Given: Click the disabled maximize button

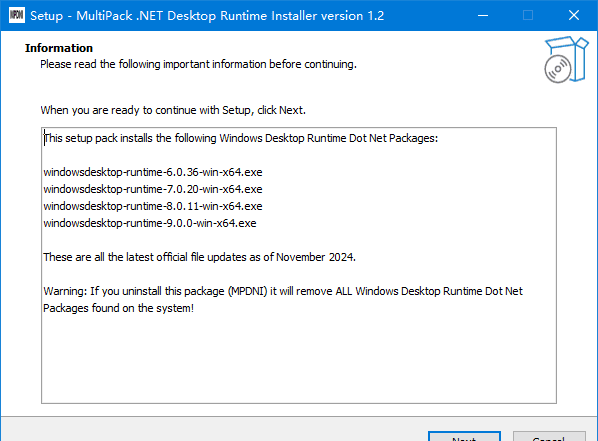Looking at the screenshot, I should point(528,15).
